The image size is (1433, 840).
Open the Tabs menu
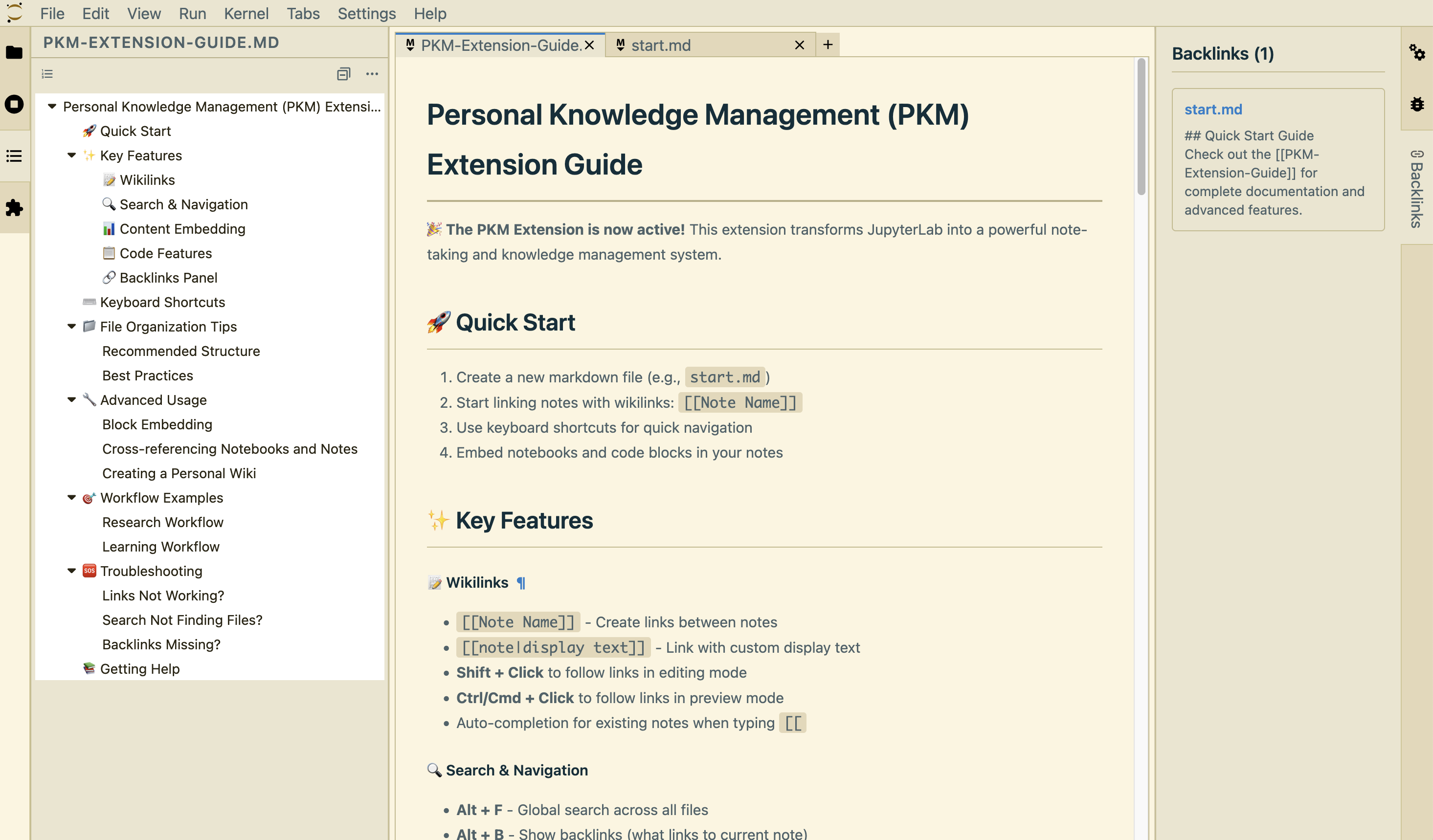[303, 13]
